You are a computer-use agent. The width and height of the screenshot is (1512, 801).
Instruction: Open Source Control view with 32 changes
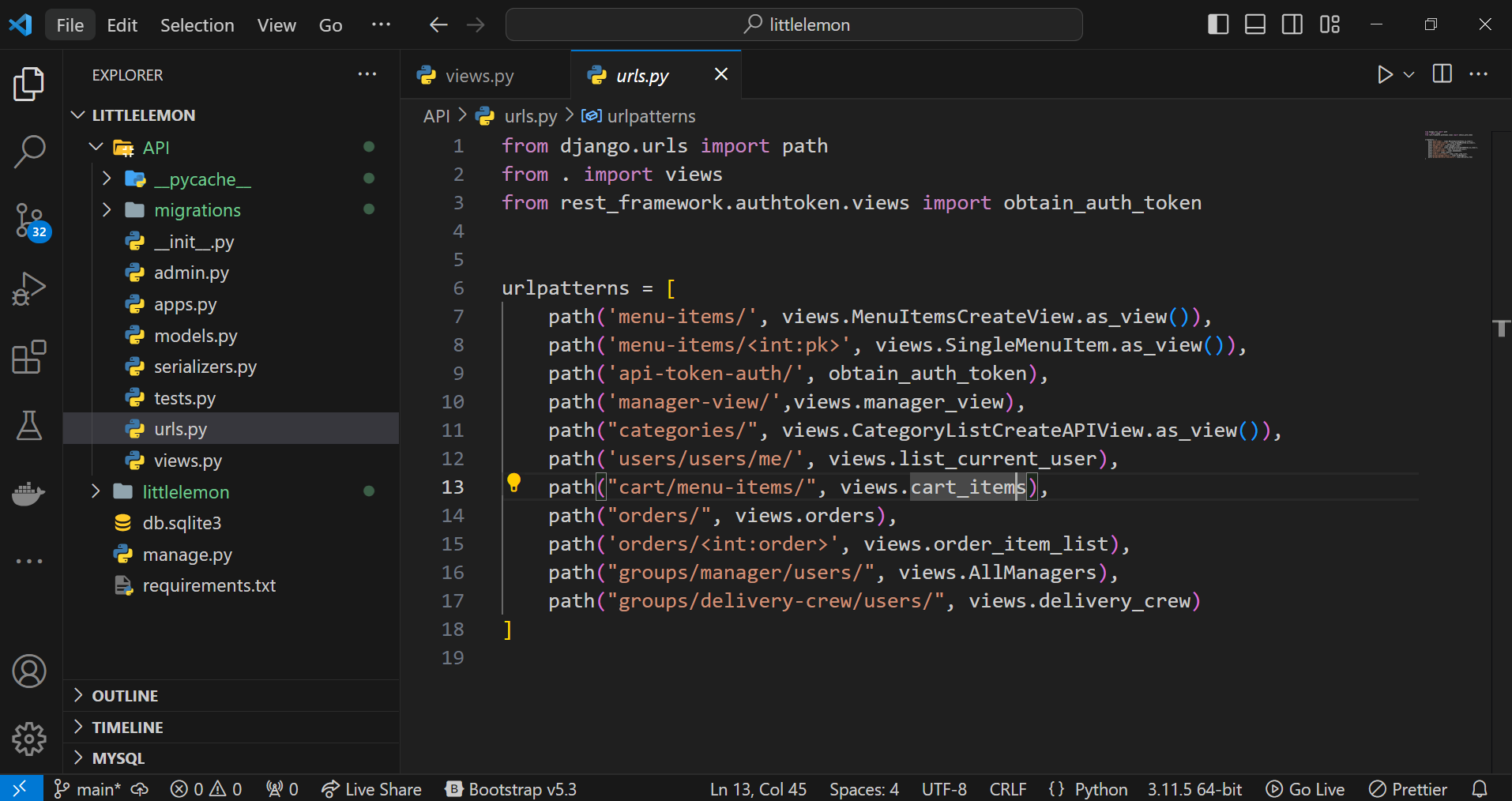(29, 220)
